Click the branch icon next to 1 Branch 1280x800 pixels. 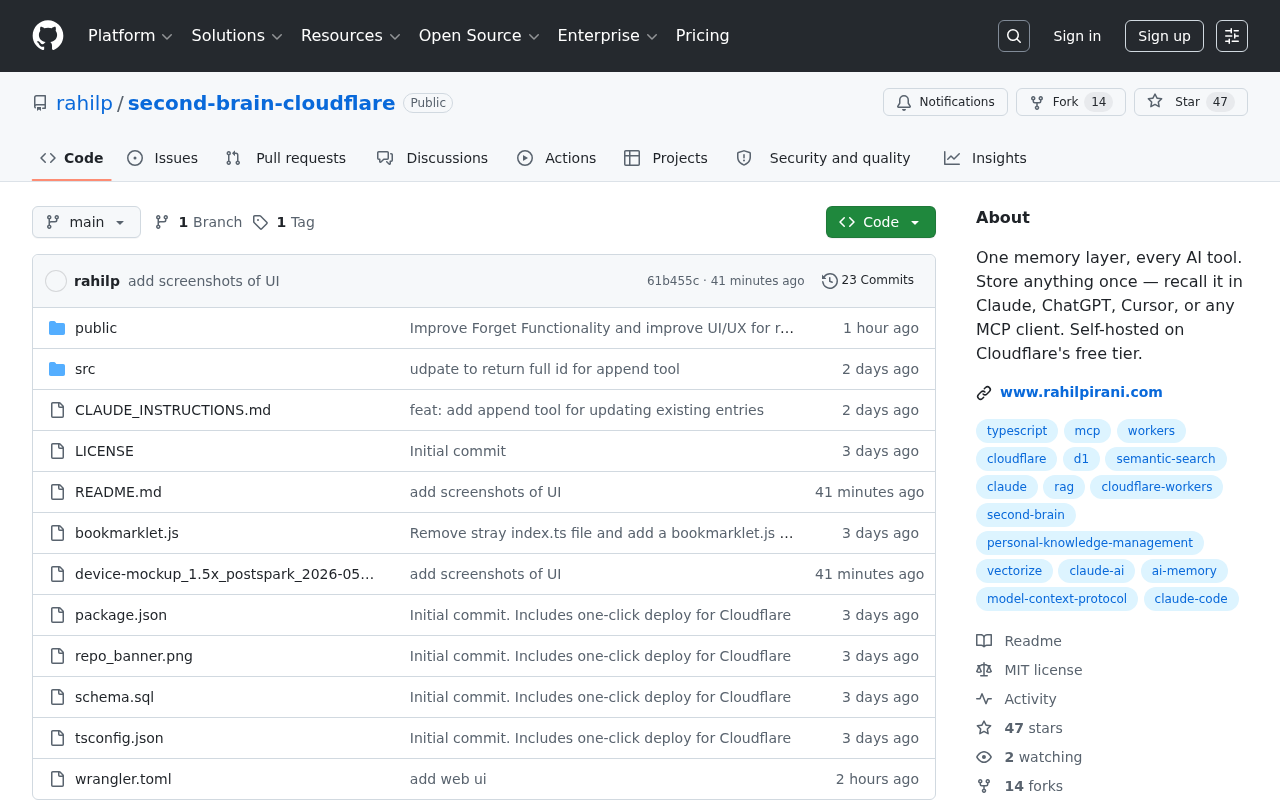point(162,222)
